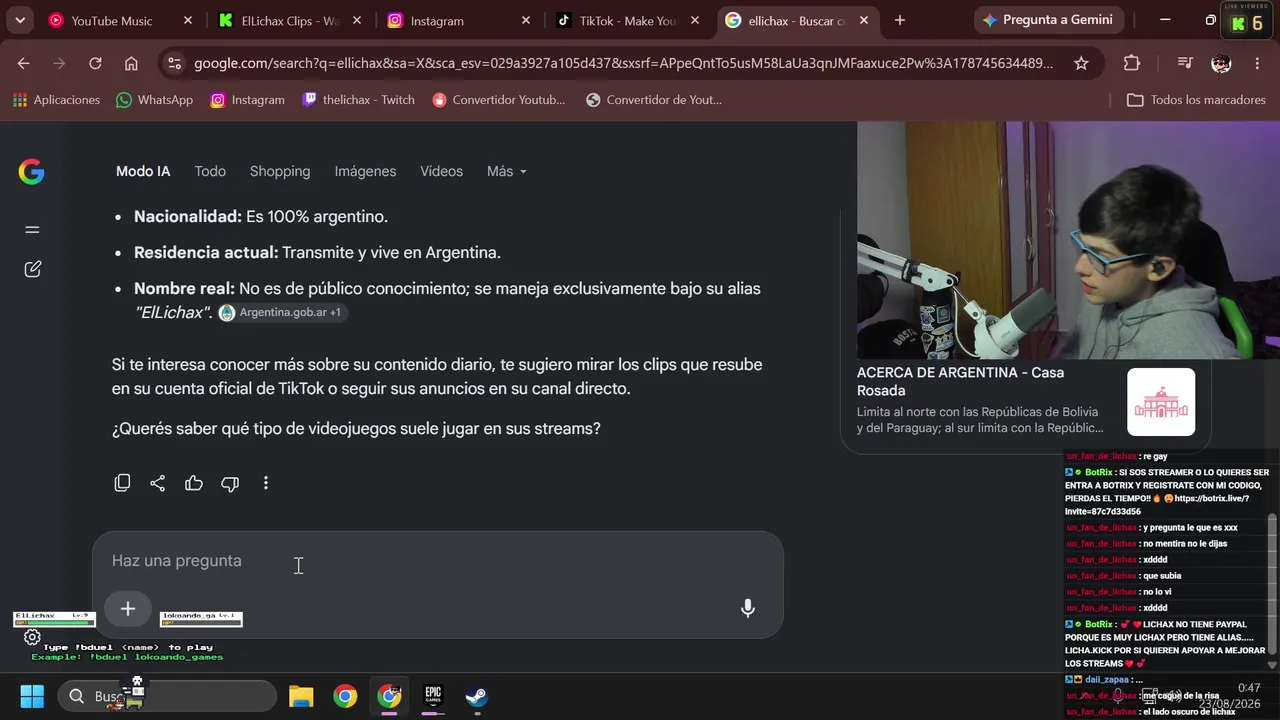Click the Pregunta a Gemini button
This screenshot has width=1280, height=720.
point(1048,20)
